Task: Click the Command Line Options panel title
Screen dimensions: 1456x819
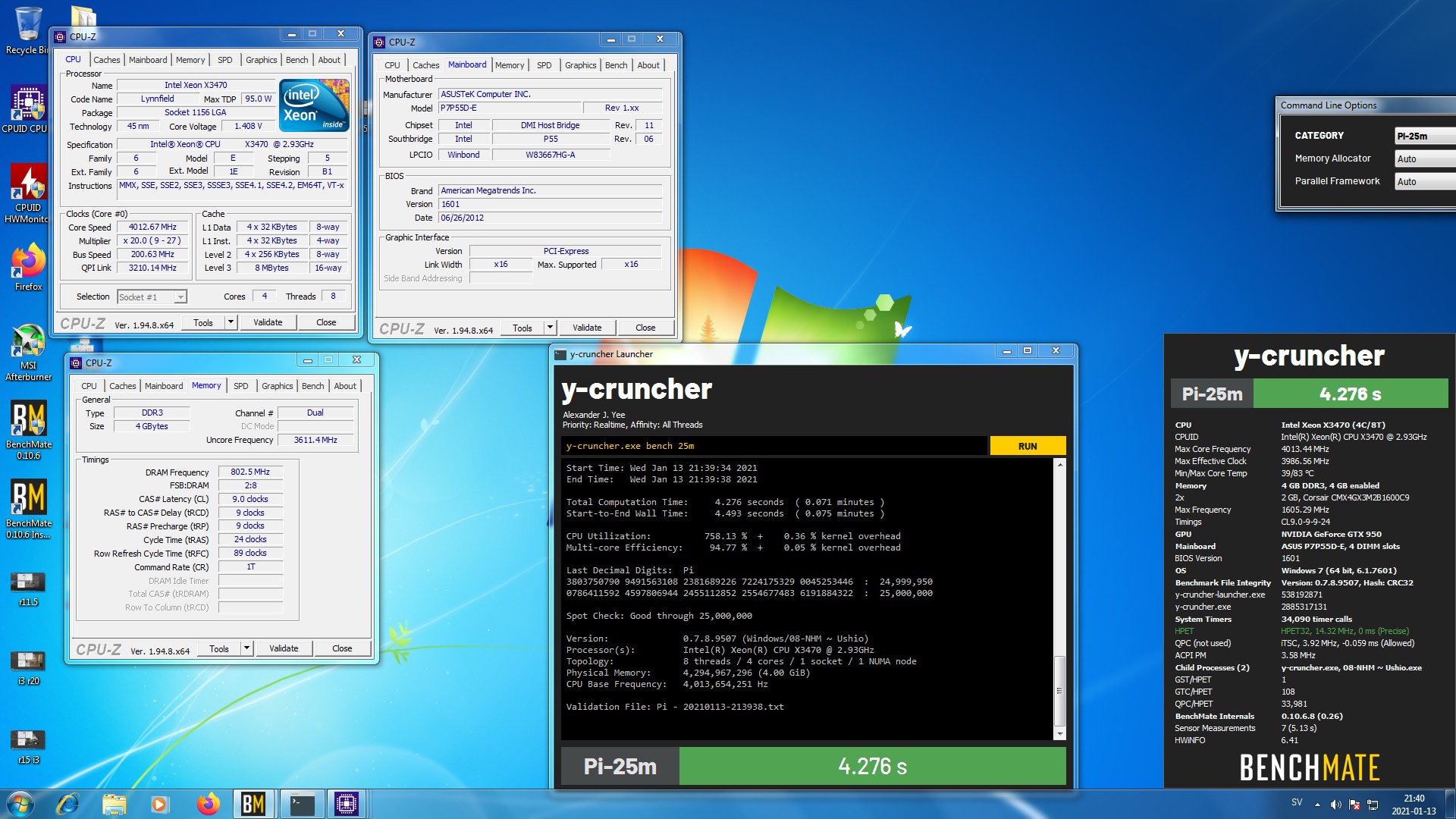Action: (1329, 105)
